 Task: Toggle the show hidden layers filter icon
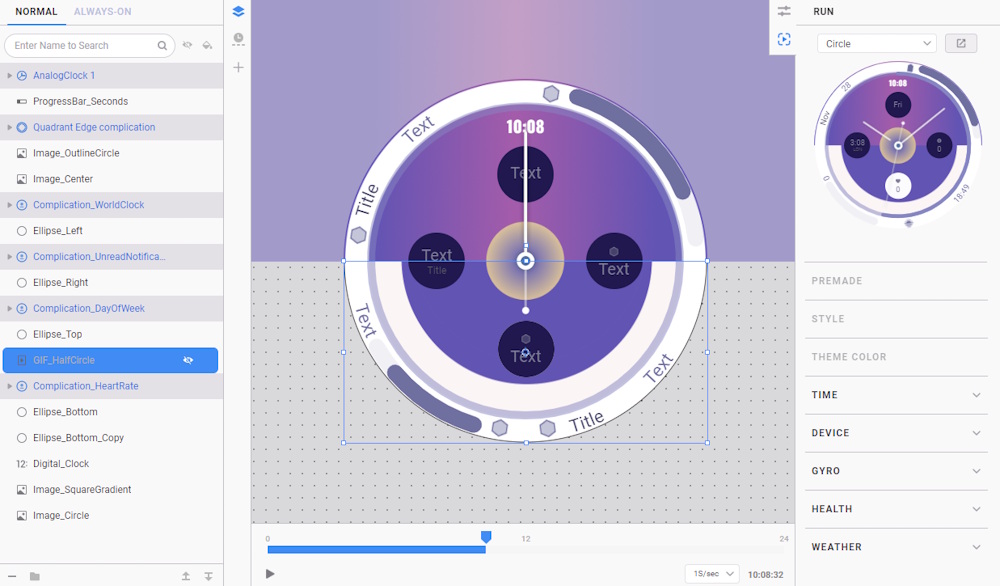(187, 45)
